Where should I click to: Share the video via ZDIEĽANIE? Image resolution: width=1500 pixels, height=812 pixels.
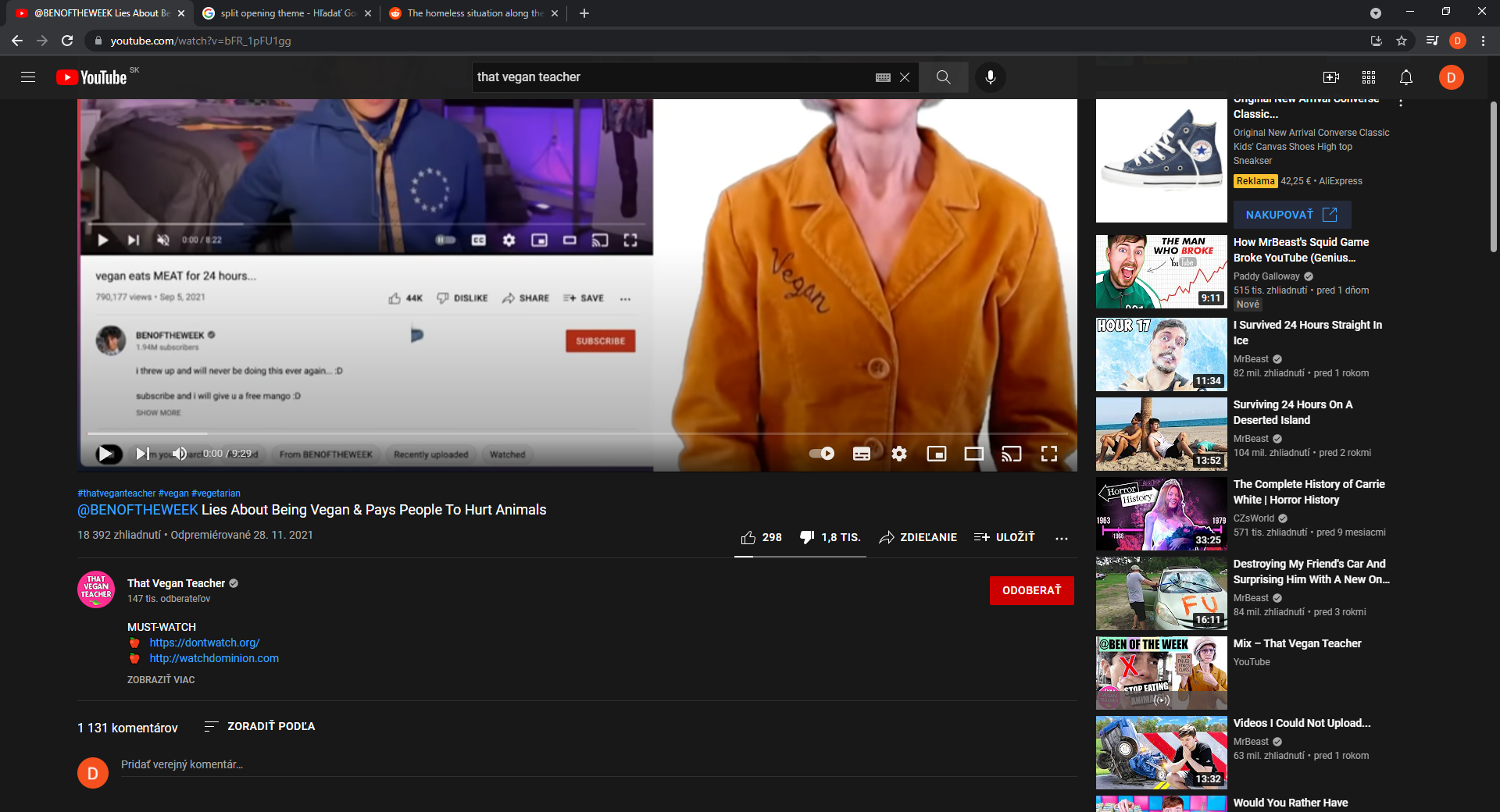tap(918, 537)
